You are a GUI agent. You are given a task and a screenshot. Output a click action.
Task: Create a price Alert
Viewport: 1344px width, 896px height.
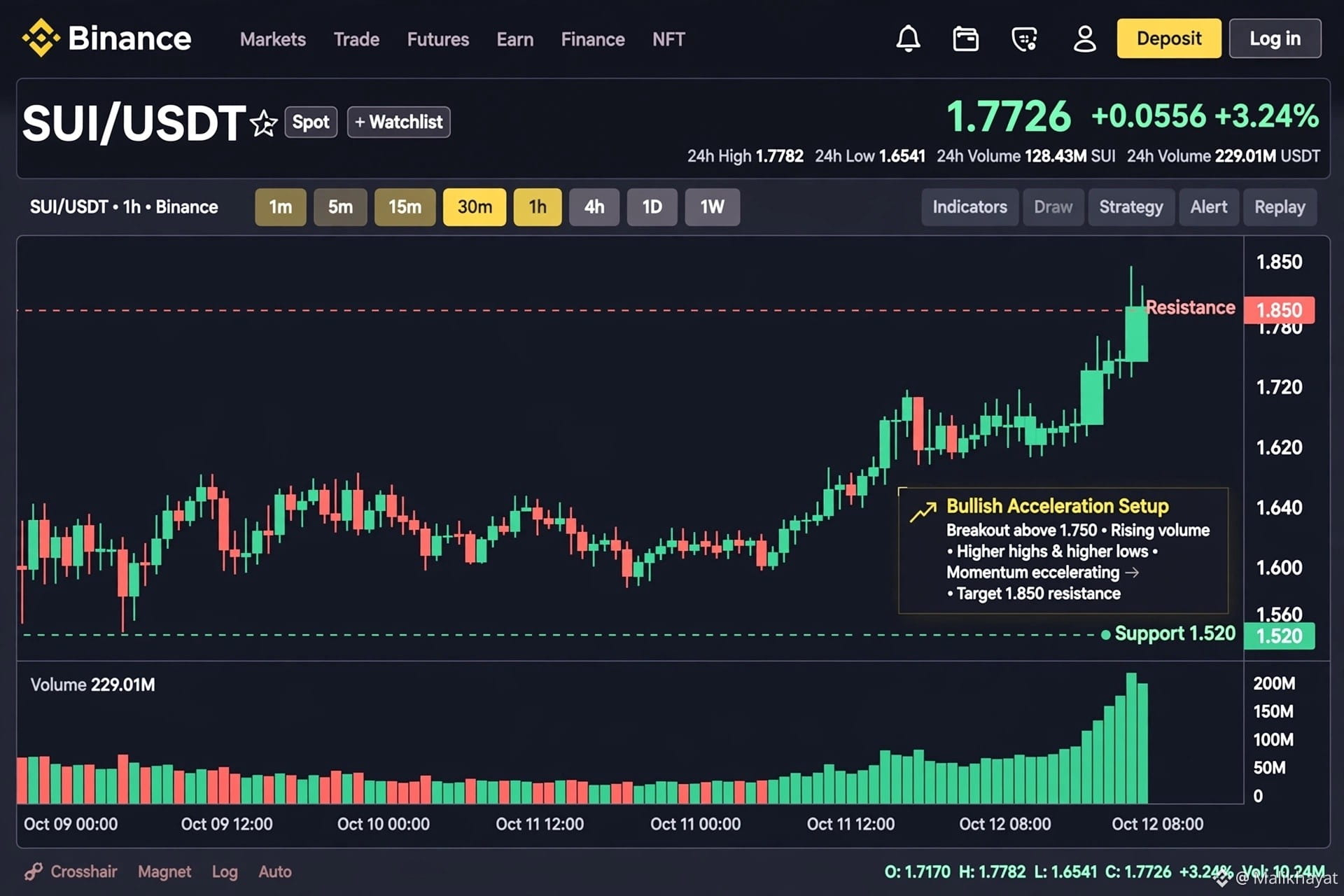click(x=1209, y=207)
